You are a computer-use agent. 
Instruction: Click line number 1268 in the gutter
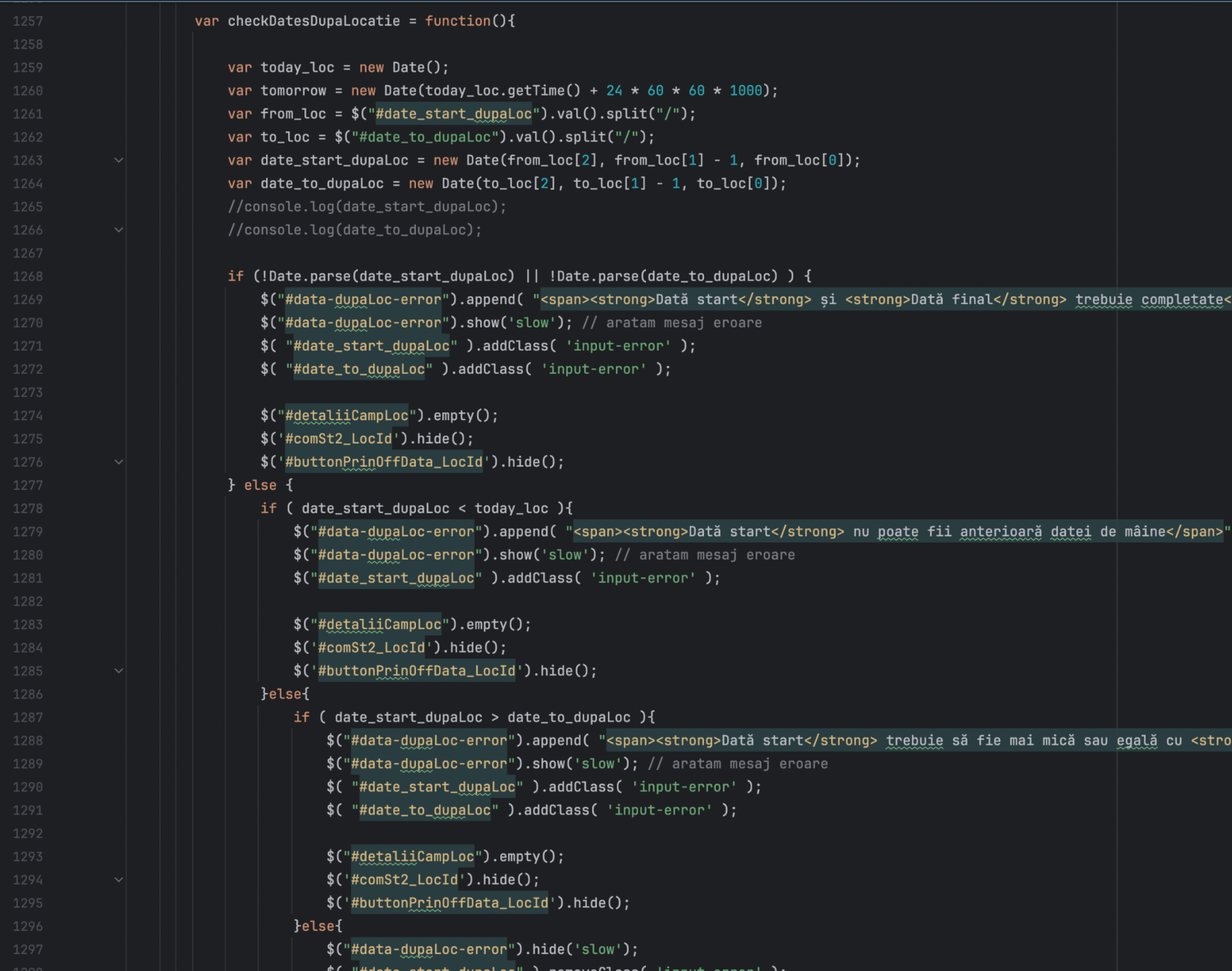click(x=27, y=276)
